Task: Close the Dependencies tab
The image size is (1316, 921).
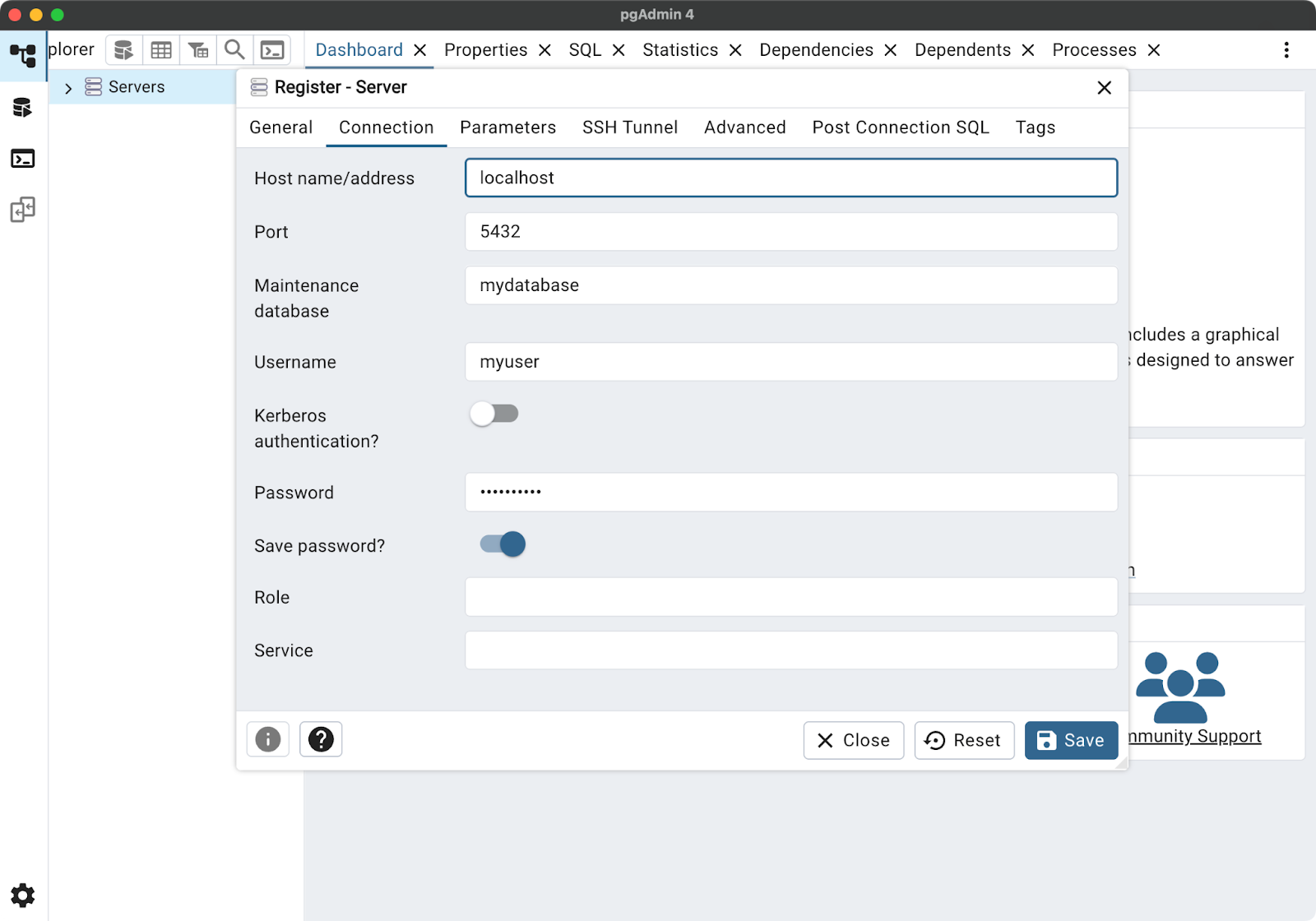Action: pyautogui.click(x=890, y=50)
